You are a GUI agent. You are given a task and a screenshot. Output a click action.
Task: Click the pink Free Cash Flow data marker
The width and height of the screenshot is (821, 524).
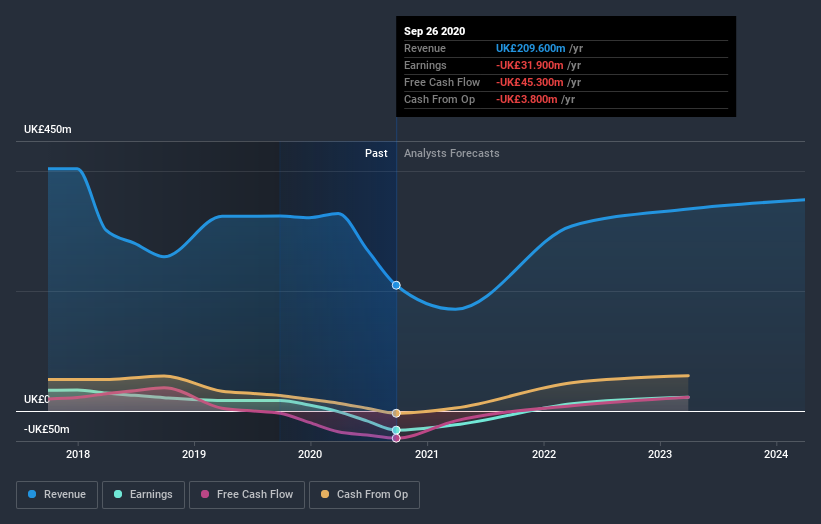pos(396,438)
